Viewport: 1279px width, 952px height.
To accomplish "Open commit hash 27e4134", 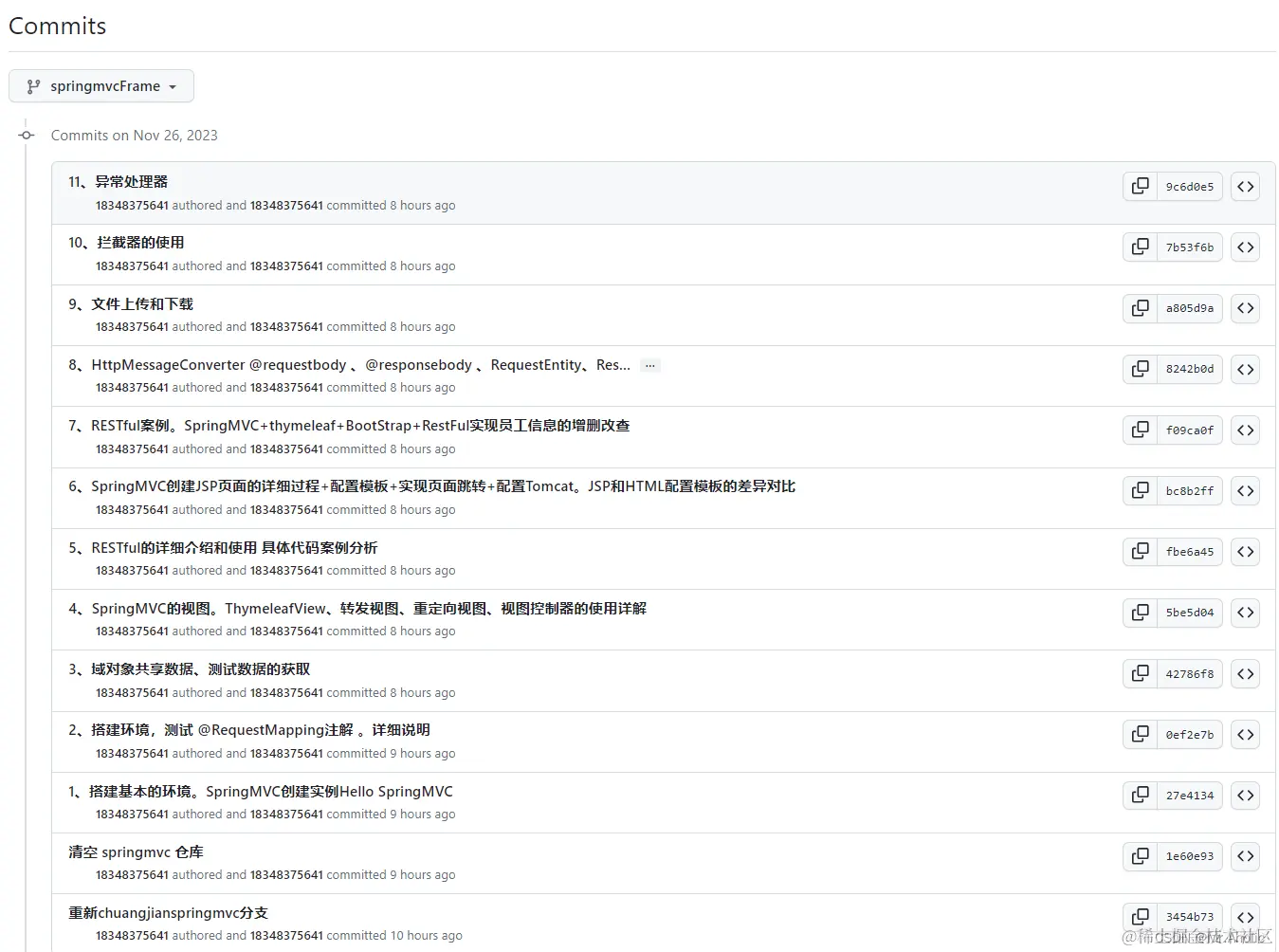I will pos(1190,796).
